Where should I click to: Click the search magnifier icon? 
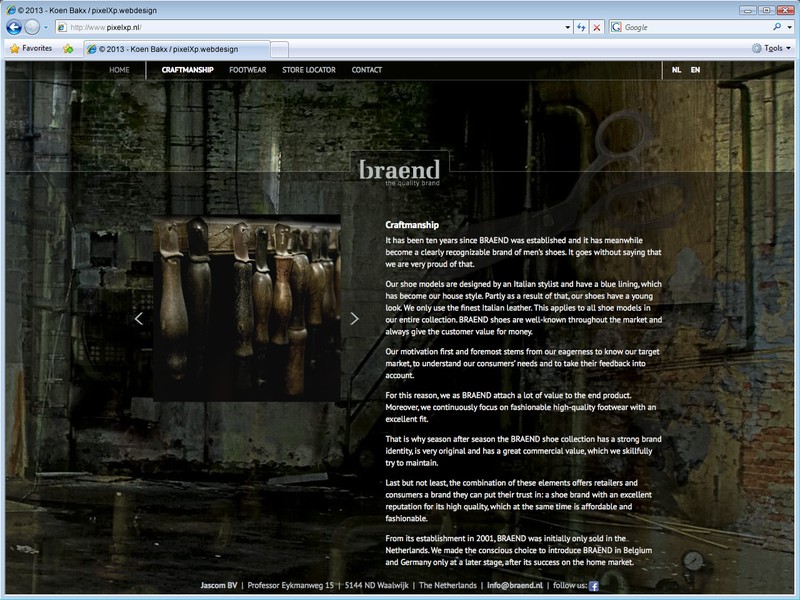click(x=777, y=27)
